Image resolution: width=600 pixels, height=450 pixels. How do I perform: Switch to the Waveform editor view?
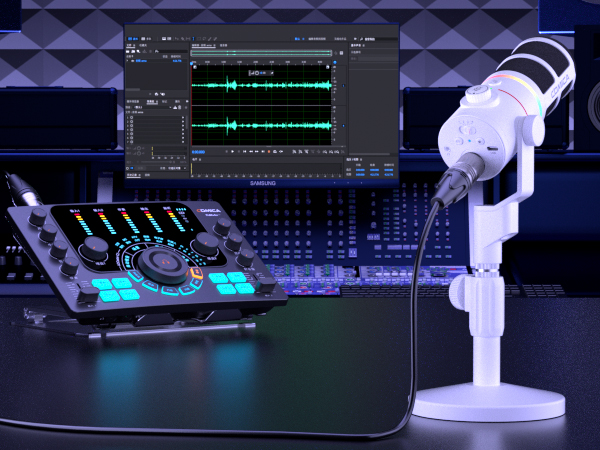coord(133,39)
